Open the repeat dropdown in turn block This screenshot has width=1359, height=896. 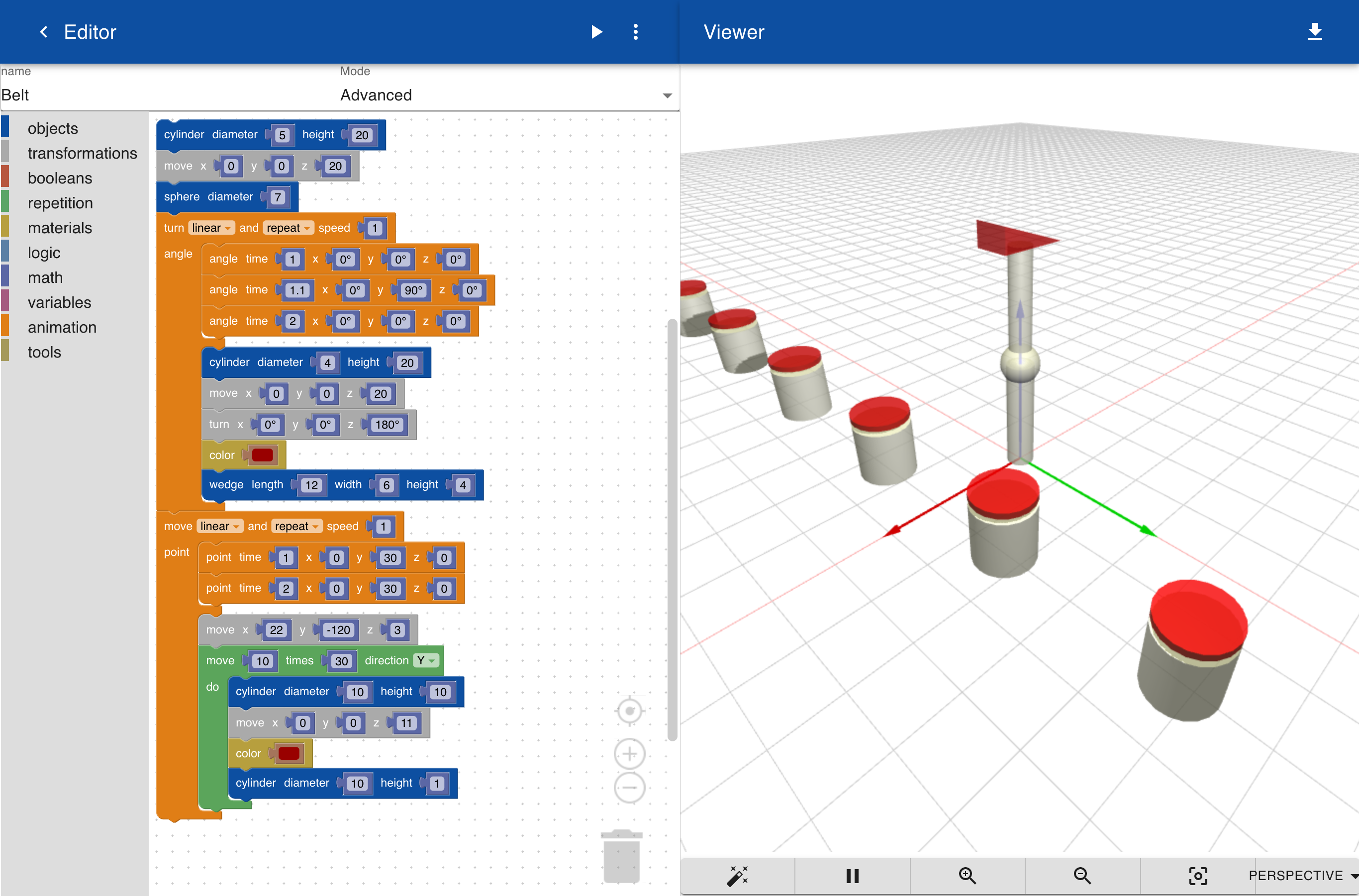click(288, 227)
